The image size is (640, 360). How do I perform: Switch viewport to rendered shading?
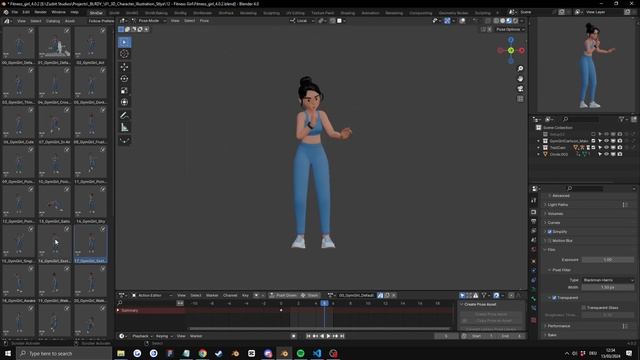(515, 20)
